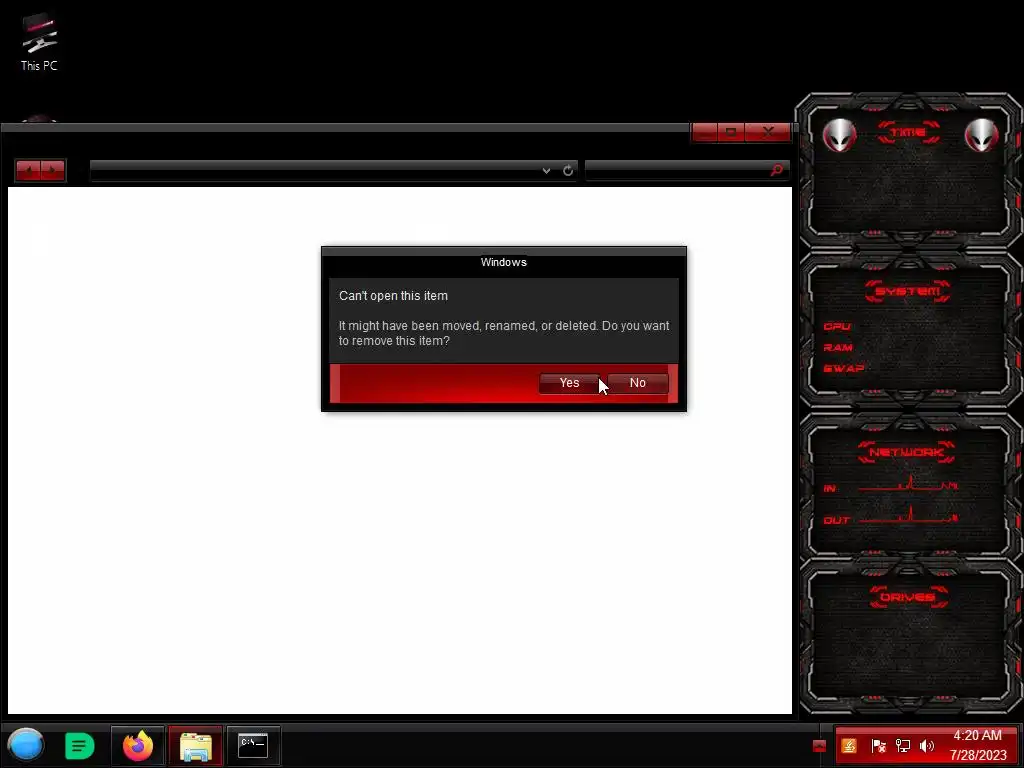Refresh the Explorer window
The width and height of the screenshot is (1024, 768).
click(568, 170)
